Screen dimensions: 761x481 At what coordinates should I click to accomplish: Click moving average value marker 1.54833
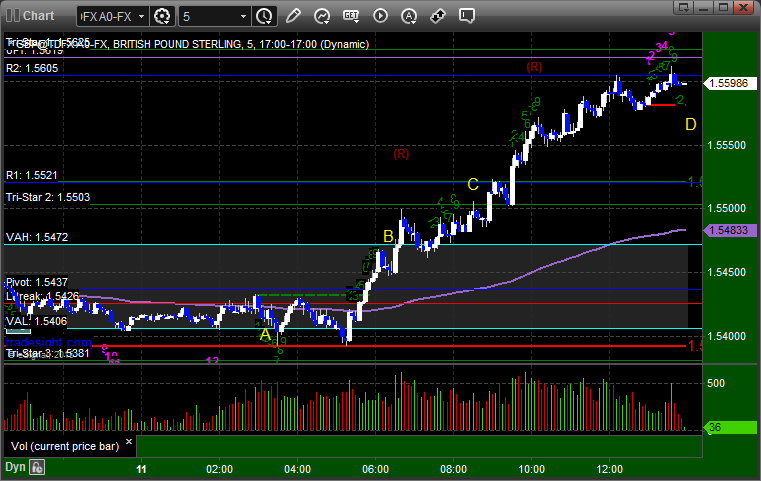pos(728,230)
